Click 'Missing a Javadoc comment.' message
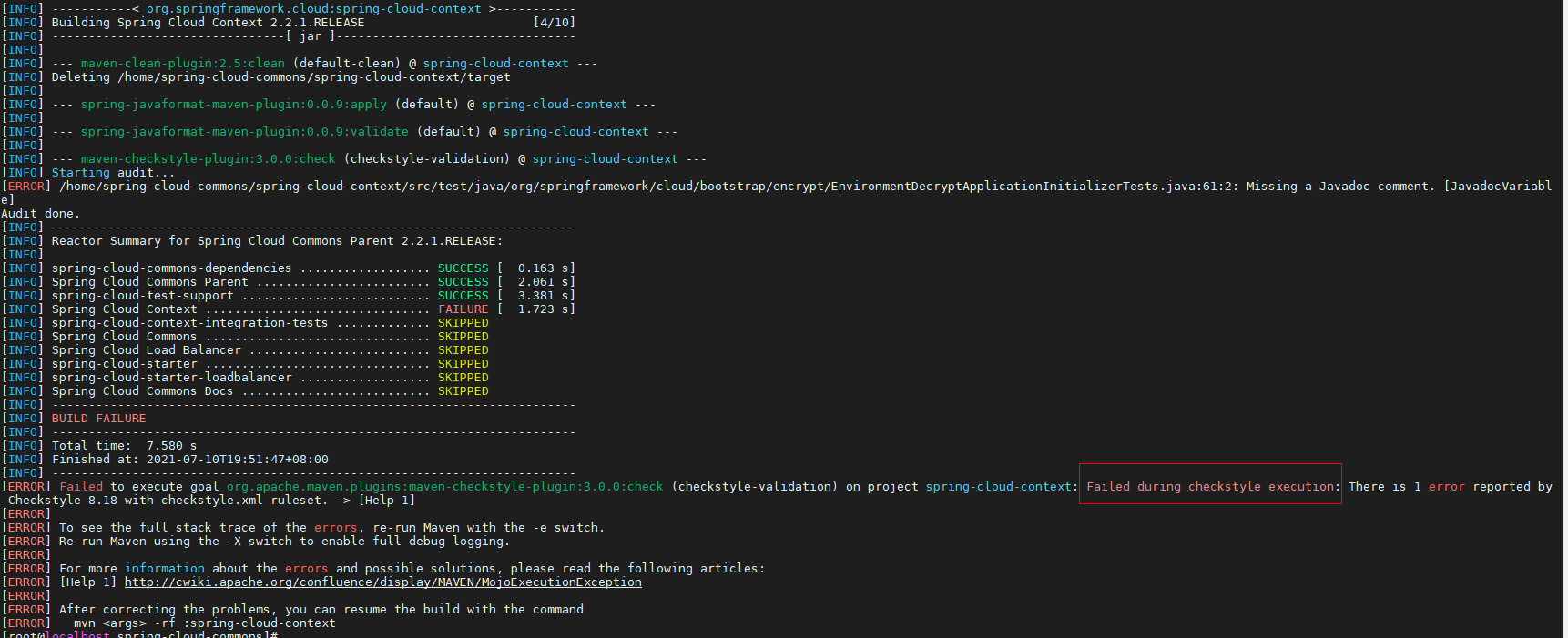Viewport: 1568px width, 638px height. point(1341,187)
